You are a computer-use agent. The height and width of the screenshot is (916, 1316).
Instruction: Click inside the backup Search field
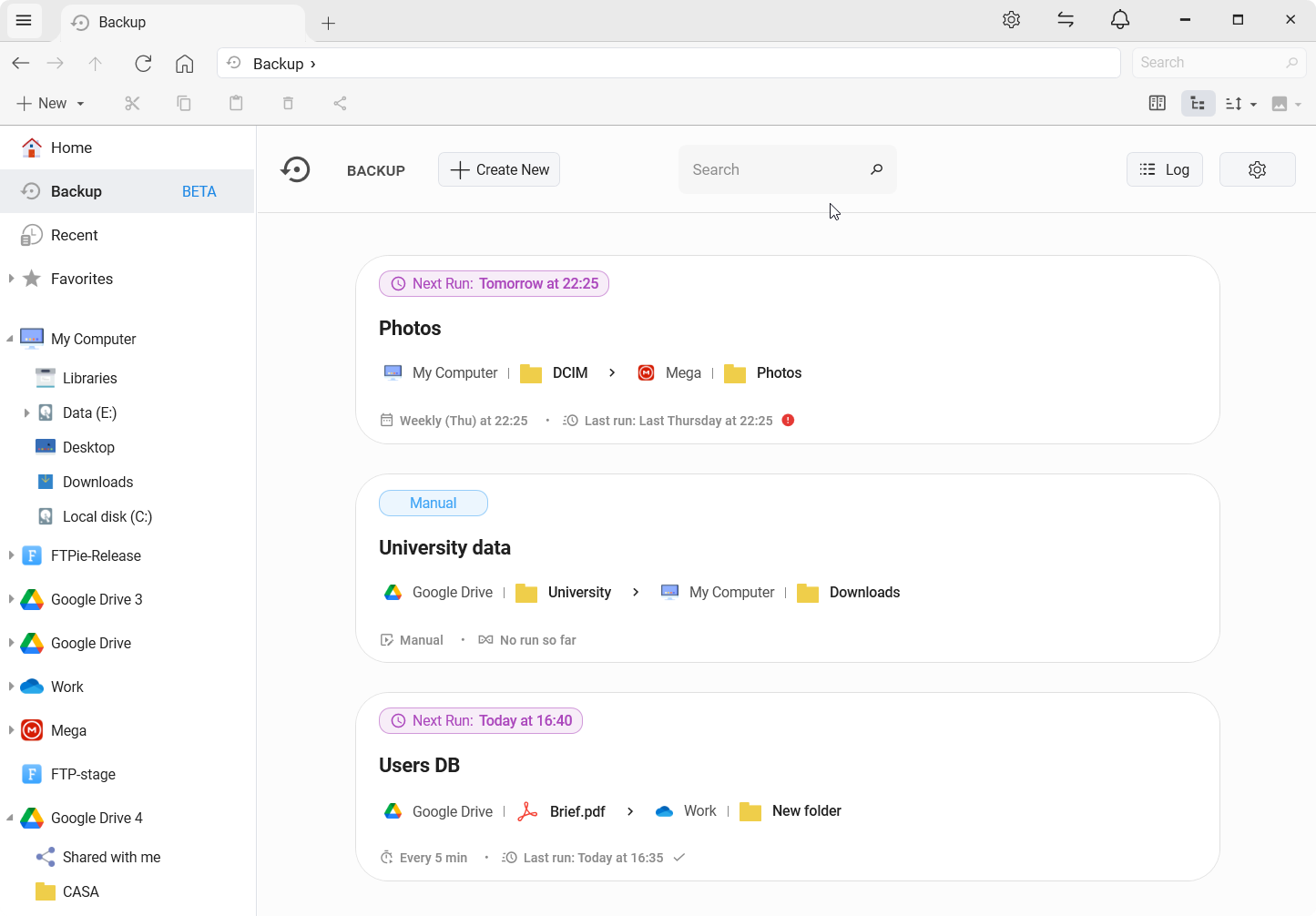(779, 169)
